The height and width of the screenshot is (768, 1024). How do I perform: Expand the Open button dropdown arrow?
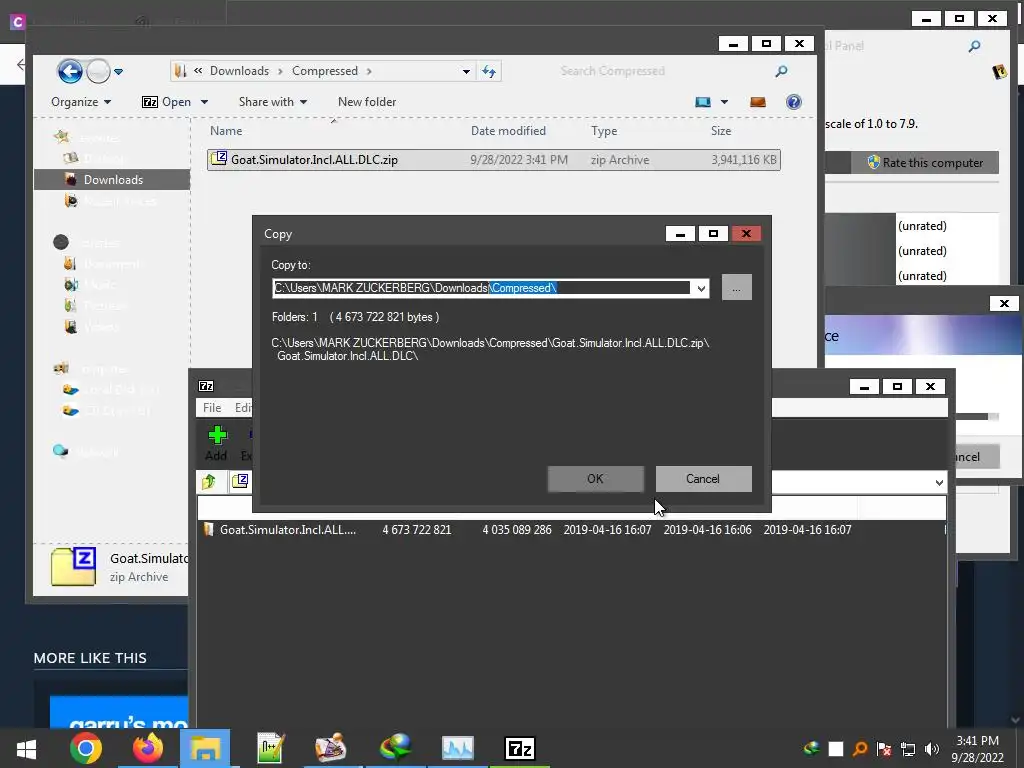point(204,102)
